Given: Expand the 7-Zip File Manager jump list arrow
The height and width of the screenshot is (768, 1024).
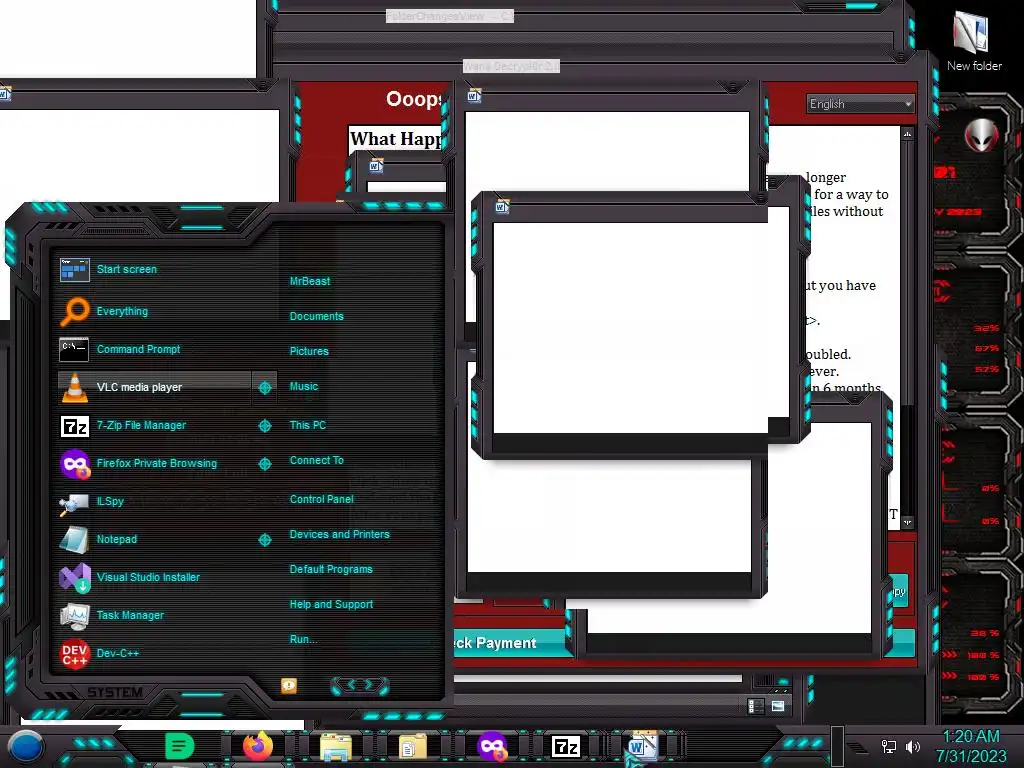Looking at the screenshot, I should [264, 426].
